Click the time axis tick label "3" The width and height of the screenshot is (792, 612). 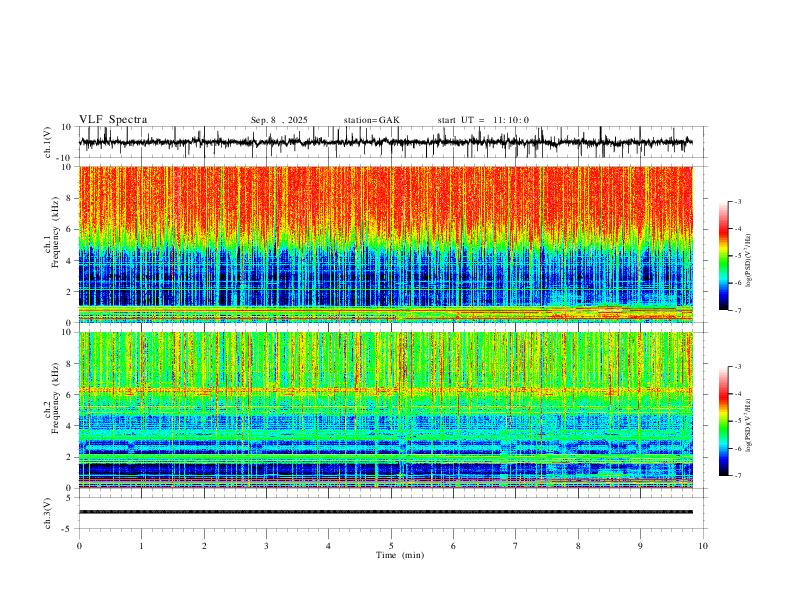click(x=266, y=546)
